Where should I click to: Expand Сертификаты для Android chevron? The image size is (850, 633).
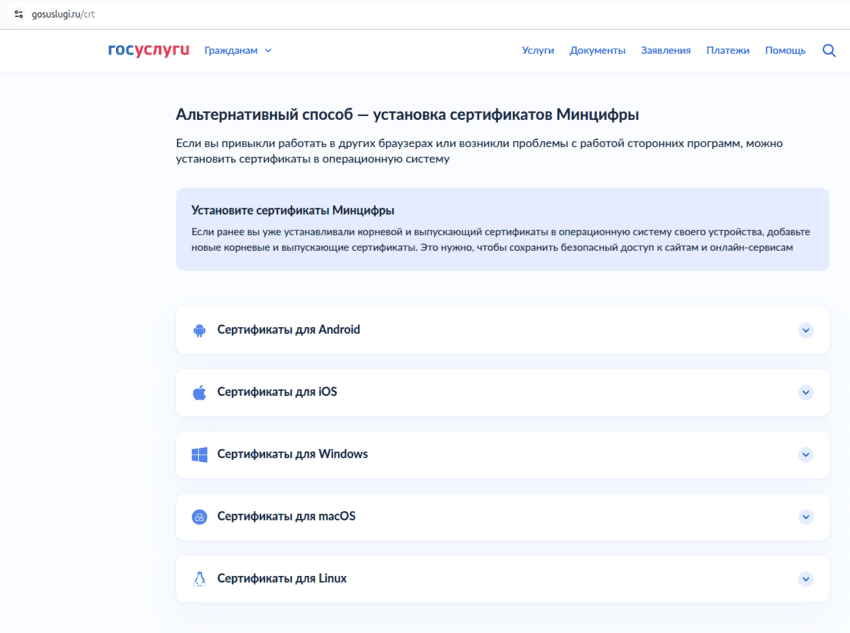[x=806, y=330]
